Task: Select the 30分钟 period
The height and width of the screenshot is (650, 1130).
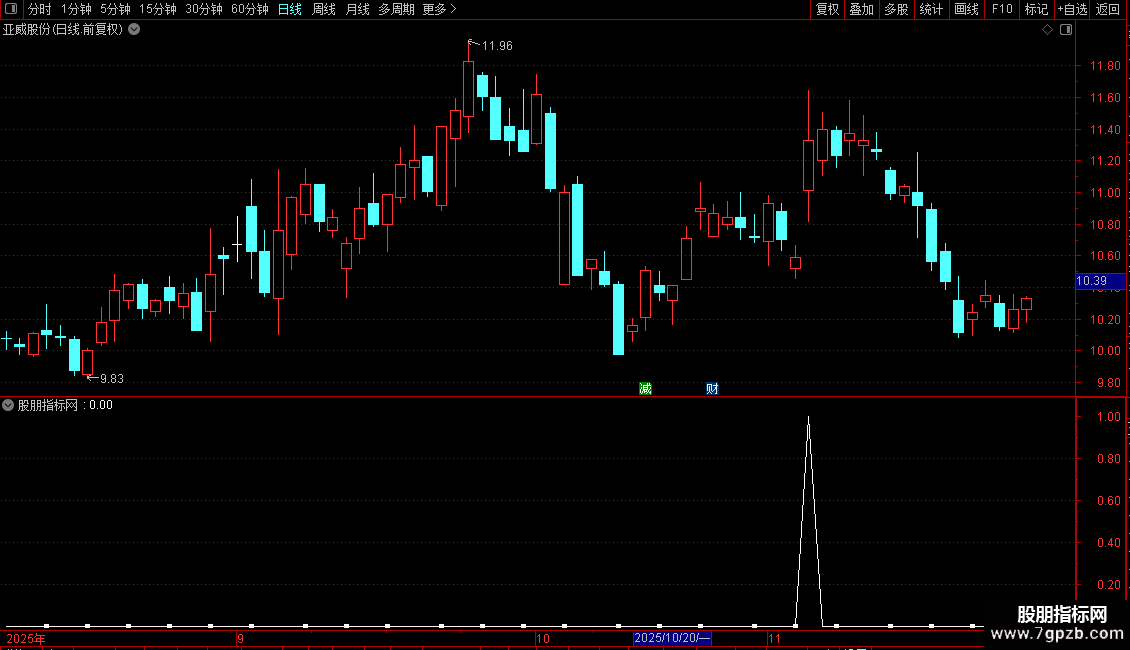Action: coord(204,9)
